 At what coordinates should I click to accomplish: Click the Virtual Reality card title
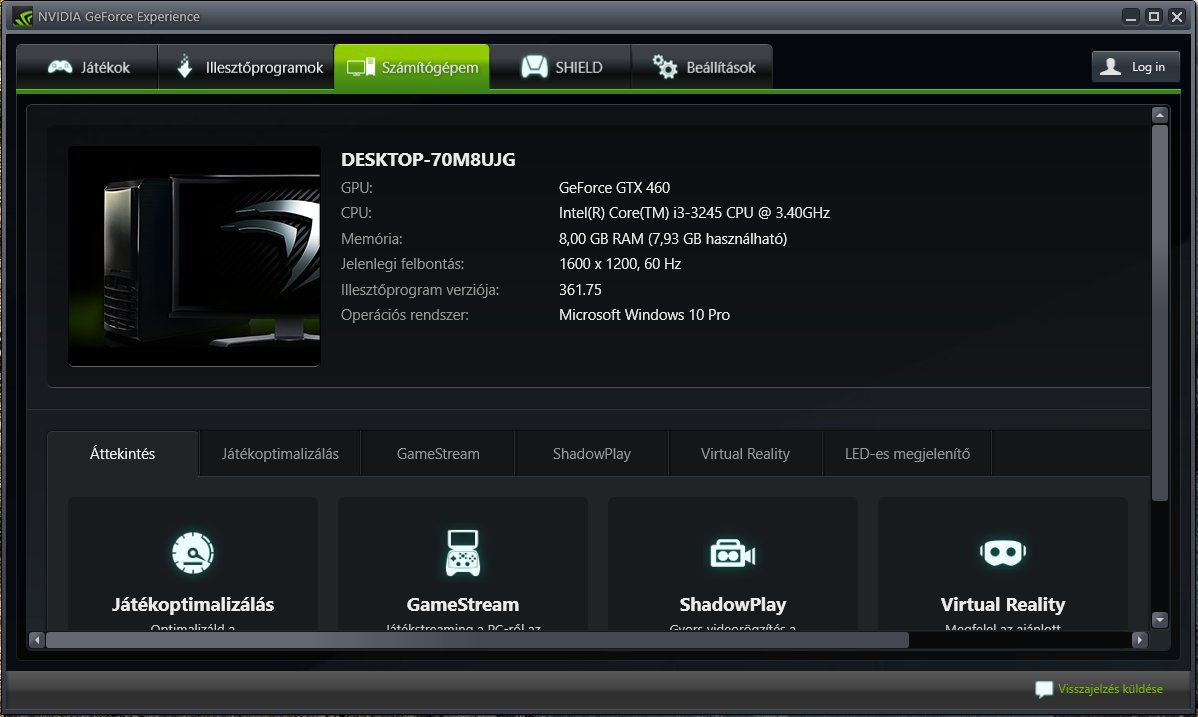pos(1002,605)
